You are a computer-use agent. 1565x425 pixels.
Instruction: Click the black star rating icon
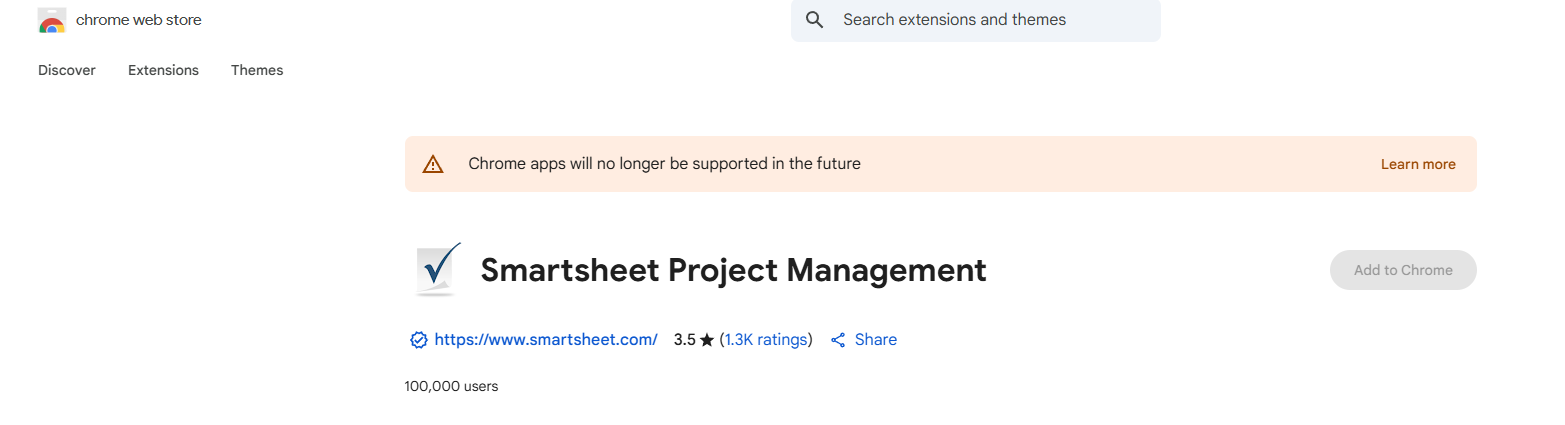tap(707, 340)
